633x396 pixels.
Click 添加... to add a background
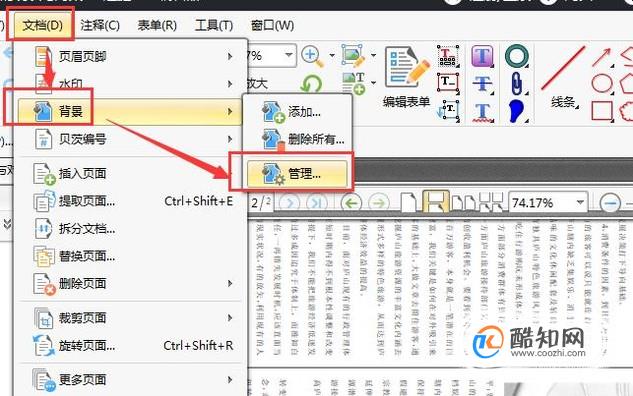pos(297,112)
